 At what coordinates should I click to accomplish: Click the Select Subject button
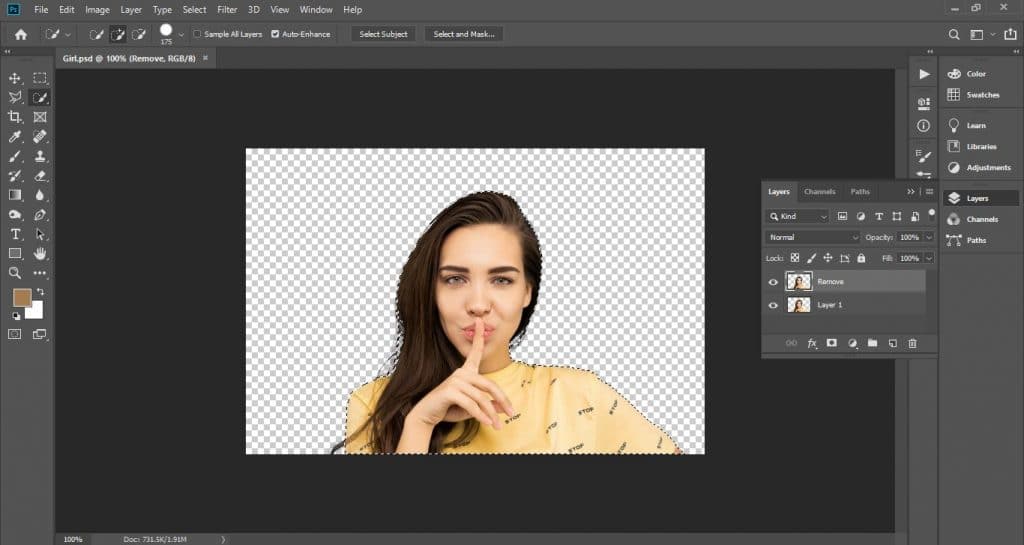(x=383, y=34)
